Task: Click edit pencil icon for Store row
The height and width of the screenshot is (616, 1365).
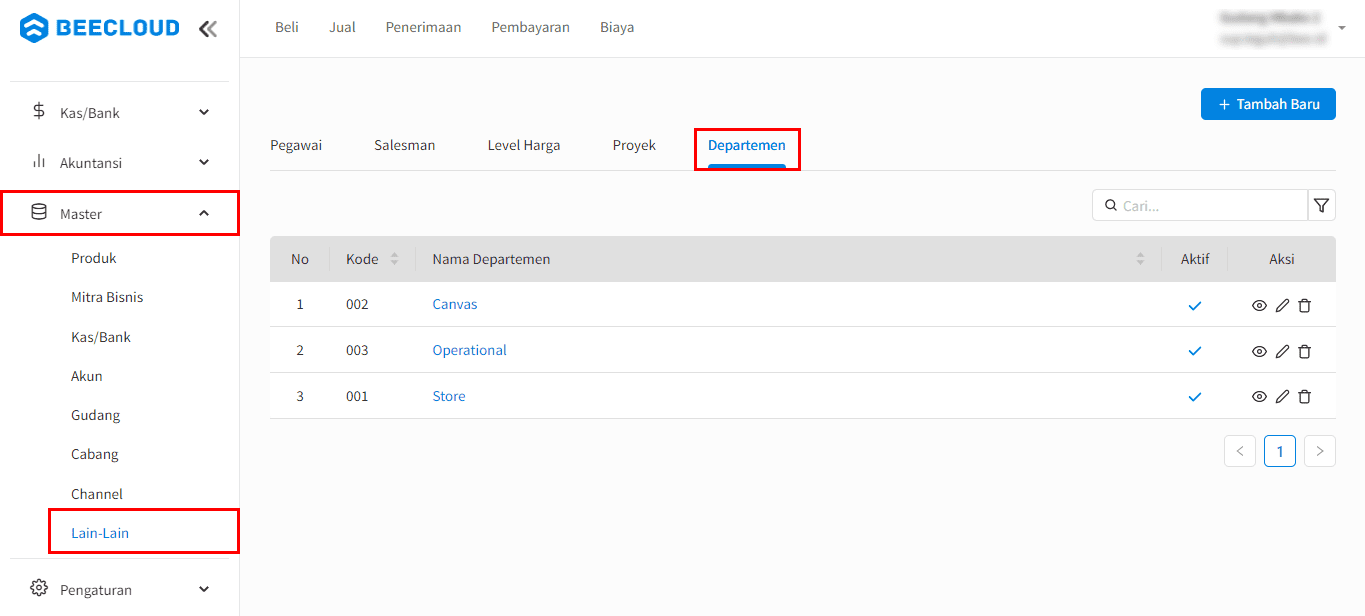Action: (1282, 397)
